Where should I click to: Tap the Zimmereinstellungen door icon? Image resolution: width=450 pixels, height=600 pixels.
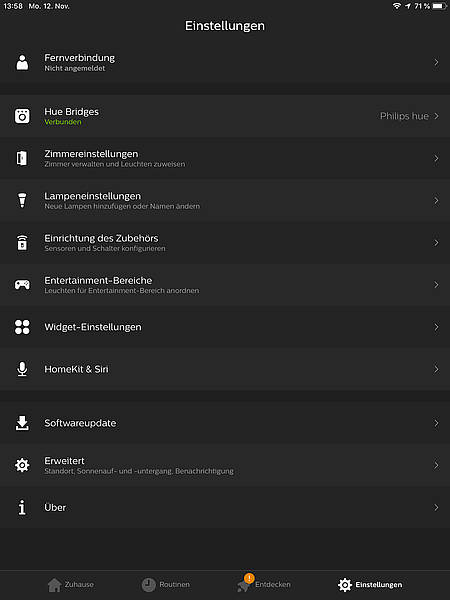(22, 158)
